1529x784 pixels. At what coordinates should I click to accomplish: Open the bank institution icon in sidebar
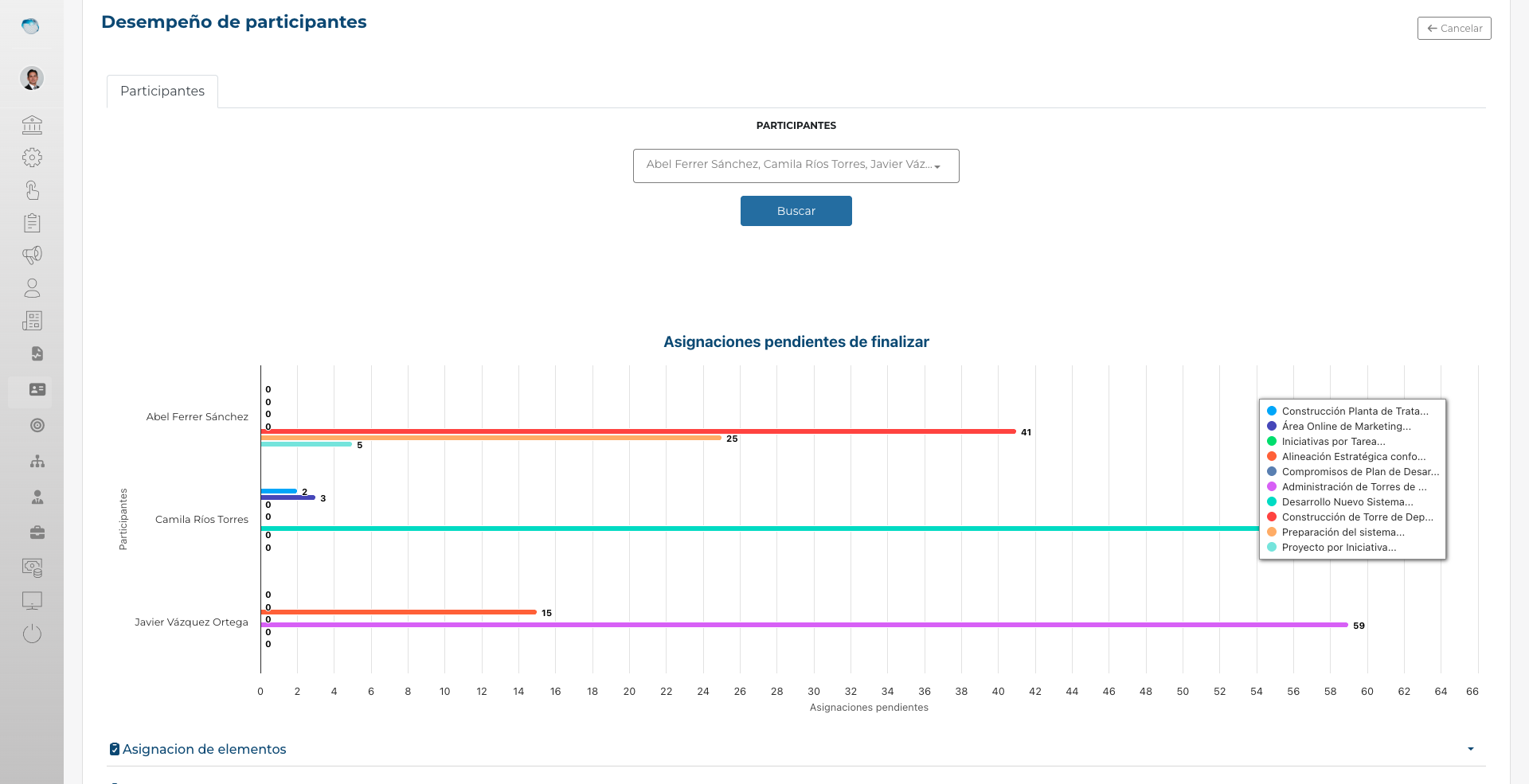pyautogui.click(x=32, y=125)
